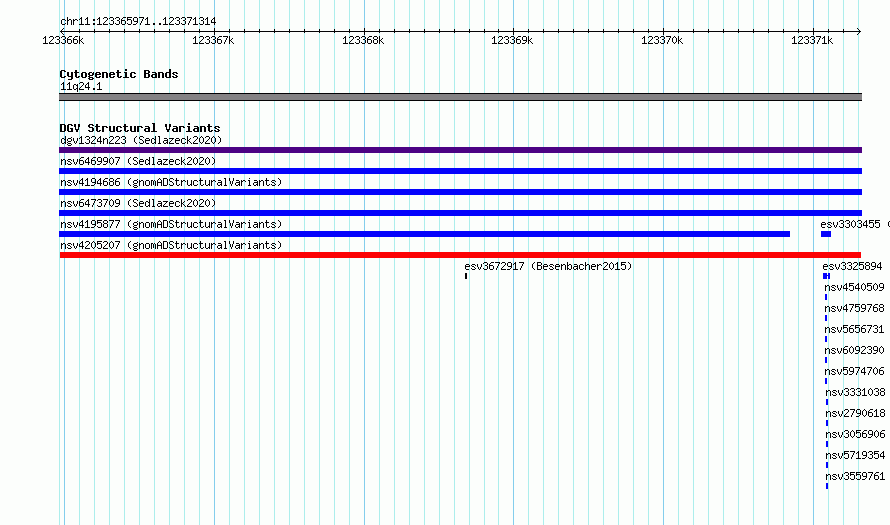The height and width of the screenshot is (525, 890).
Task: Select the red nsv4205207 variant bar
Action: (460, 255)
